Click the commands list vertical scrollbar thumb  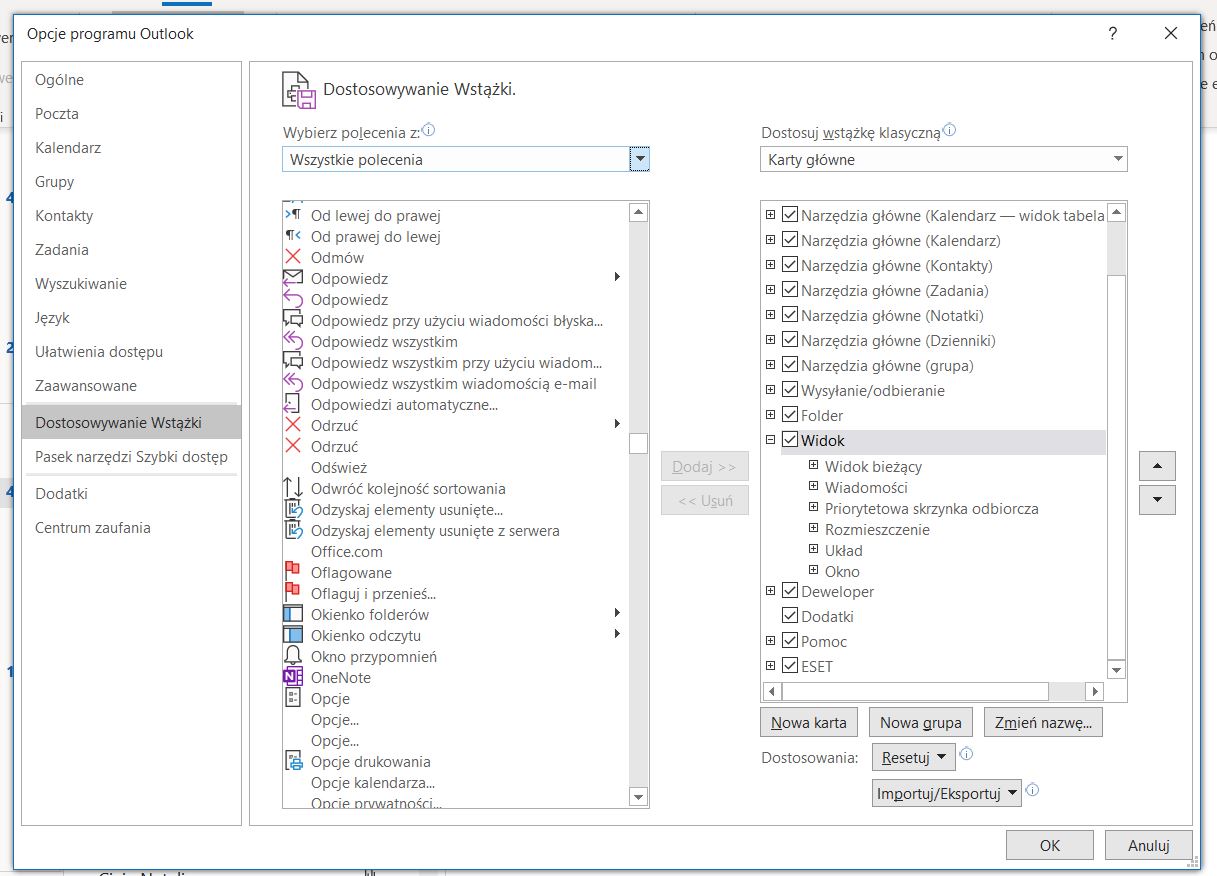(x=638, y=444)
